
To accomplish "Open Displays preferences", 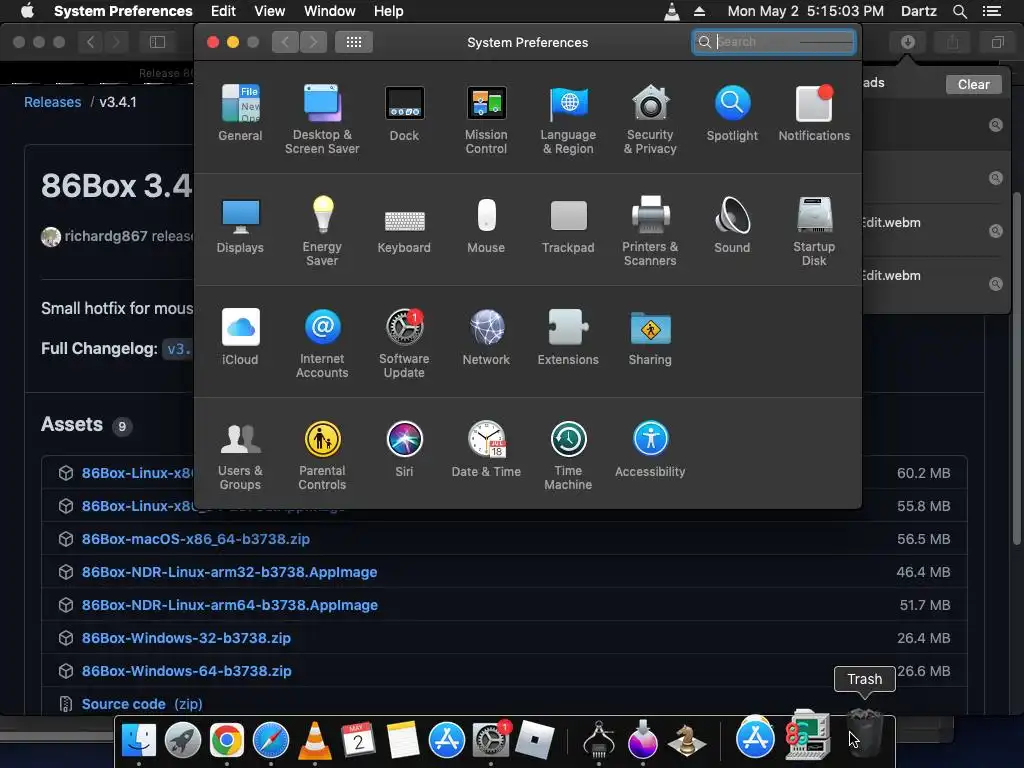I will 240,225.
